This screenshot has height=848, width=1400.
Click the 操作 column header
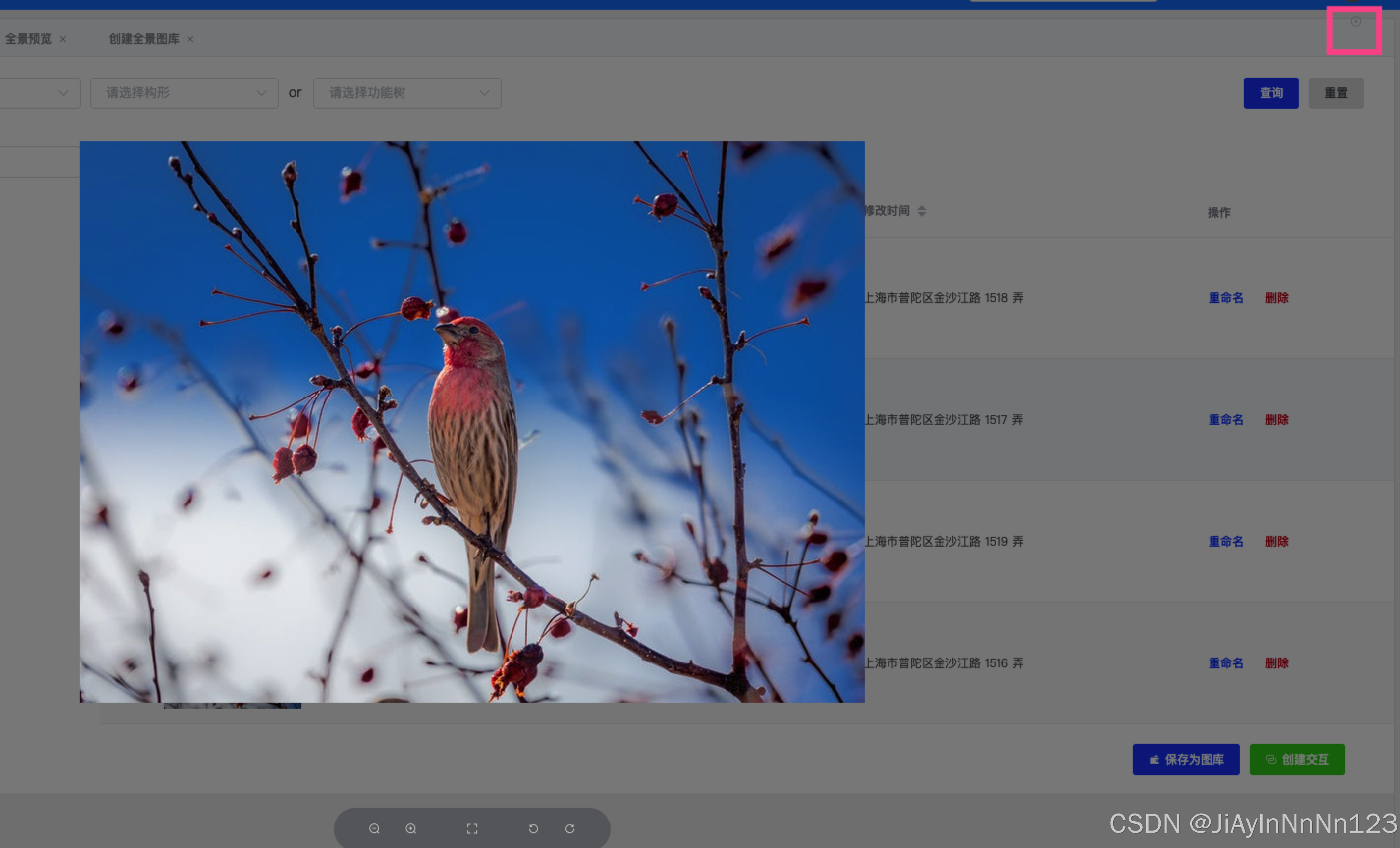(x=1219, y=212)
